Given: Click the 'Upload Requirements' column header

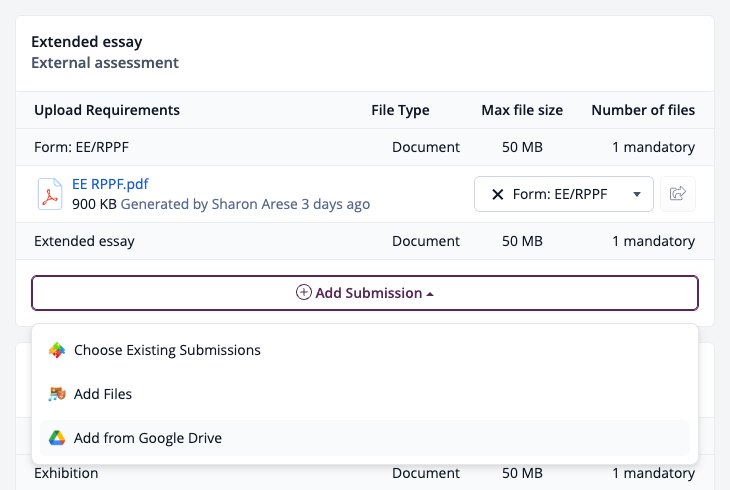Looking at the screenshot, I should [107, 110].
